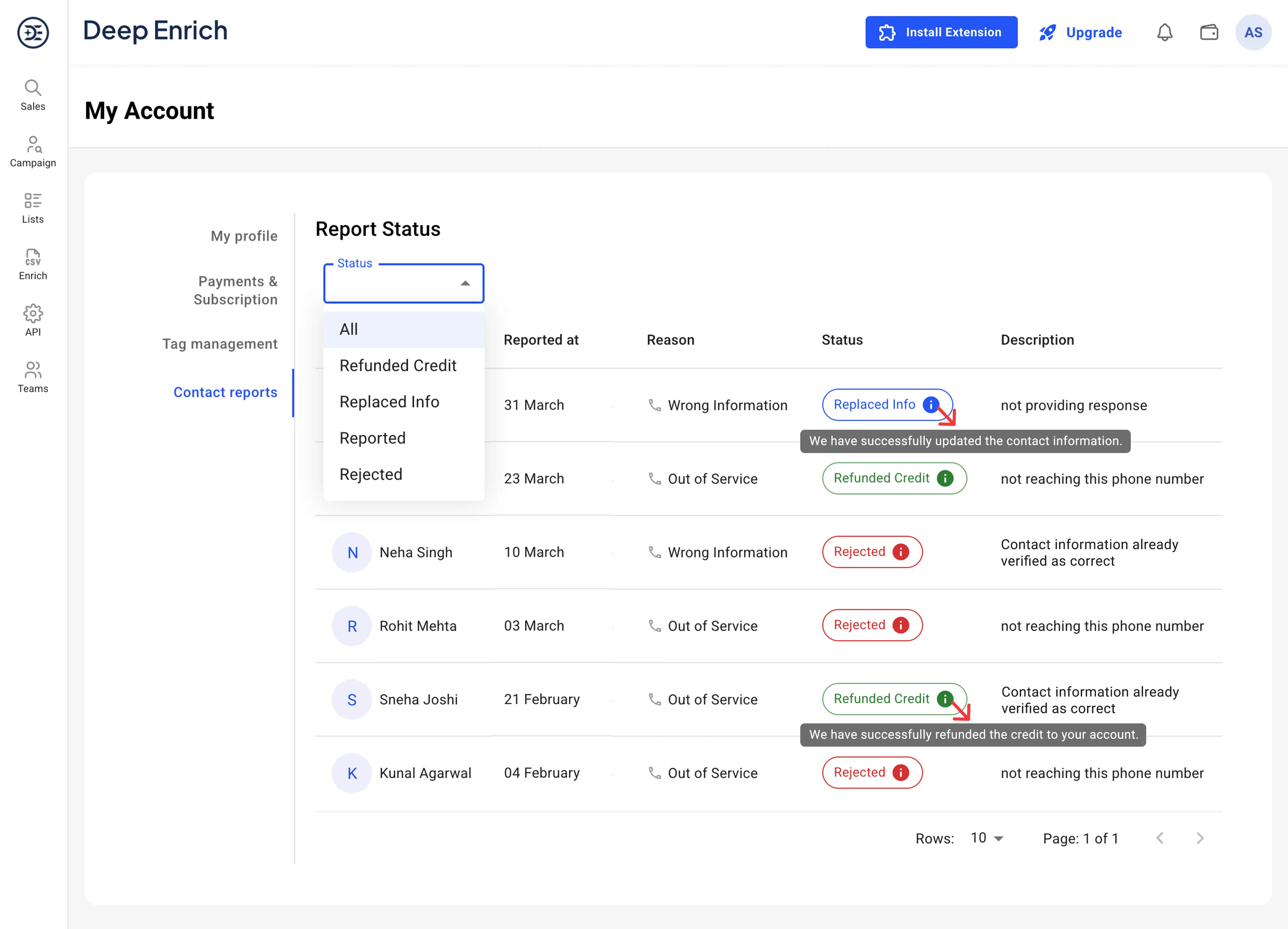Click the Reported at column header
This screenshot has width=1288, height=929.
[541, 340]
